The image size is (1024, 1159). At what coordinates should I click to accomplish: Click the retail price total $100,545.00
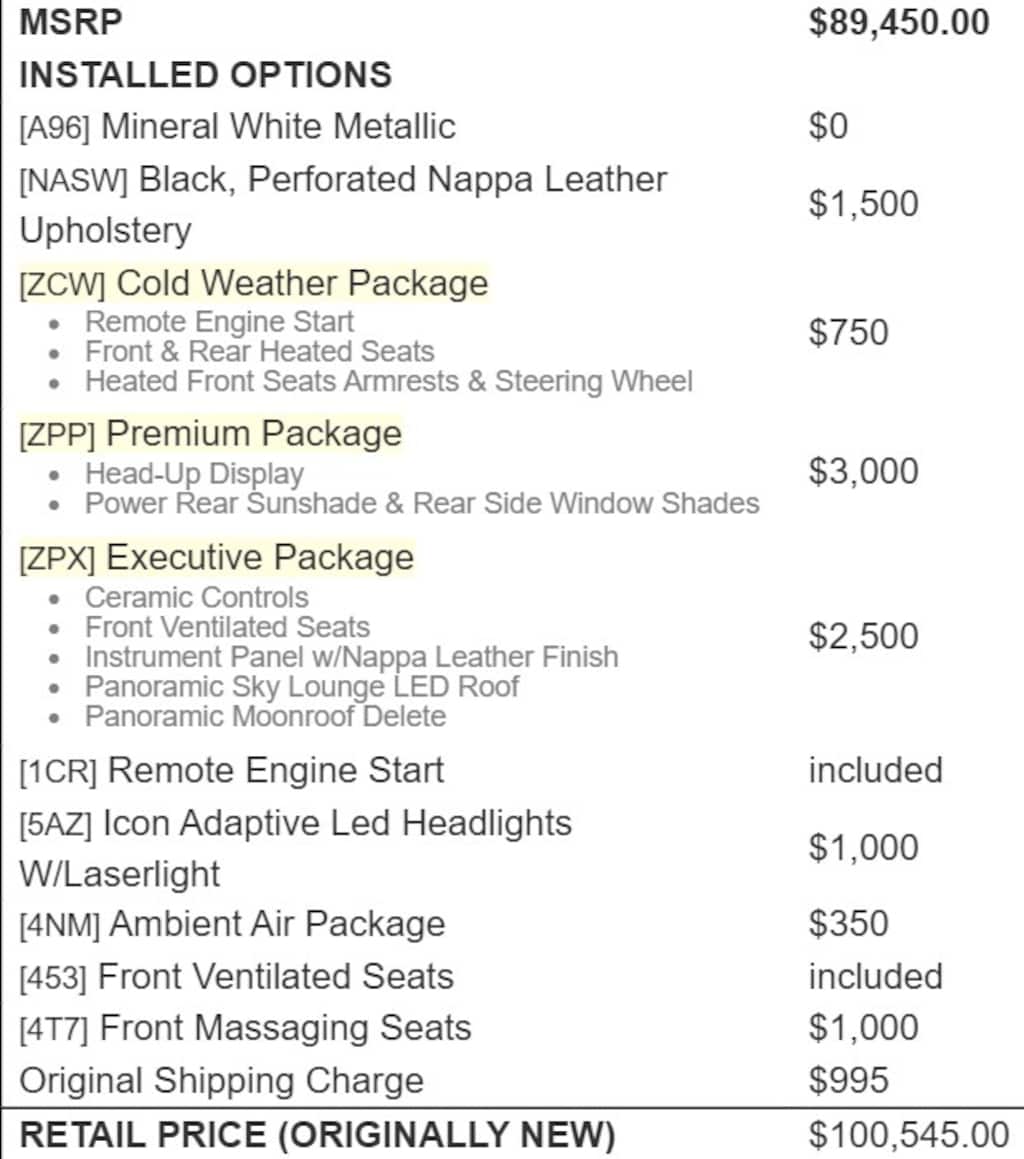[908, 1135]
